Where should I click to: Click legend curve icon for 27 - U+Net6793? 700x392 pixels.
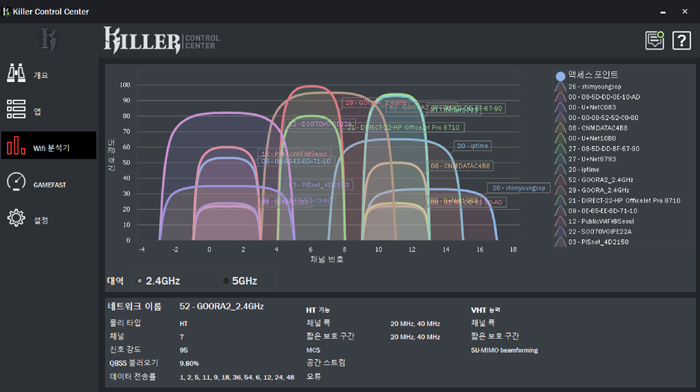coord(560,159)
